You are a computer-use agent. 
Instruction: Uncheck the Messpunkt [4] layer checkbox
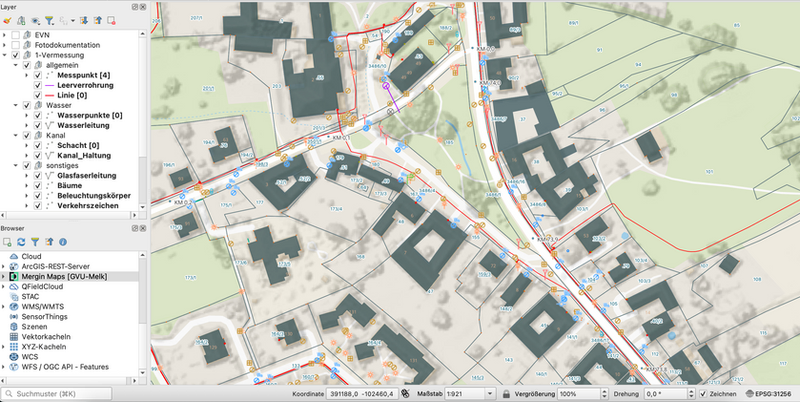coord(37,75)
